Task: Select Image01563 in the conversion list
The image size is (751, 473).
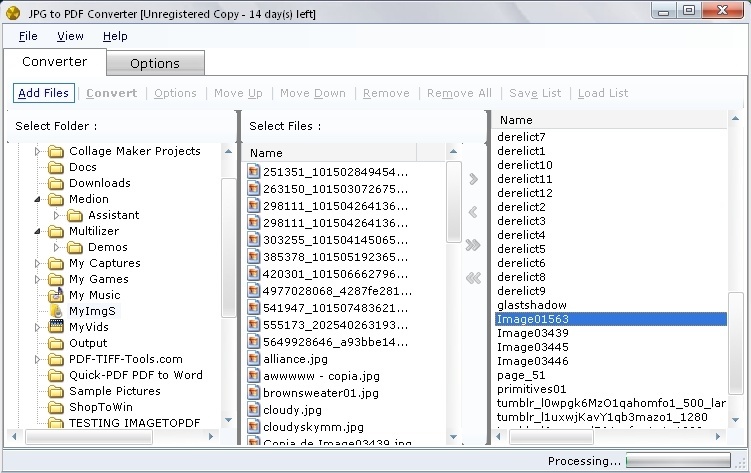Action: point(611,319)
